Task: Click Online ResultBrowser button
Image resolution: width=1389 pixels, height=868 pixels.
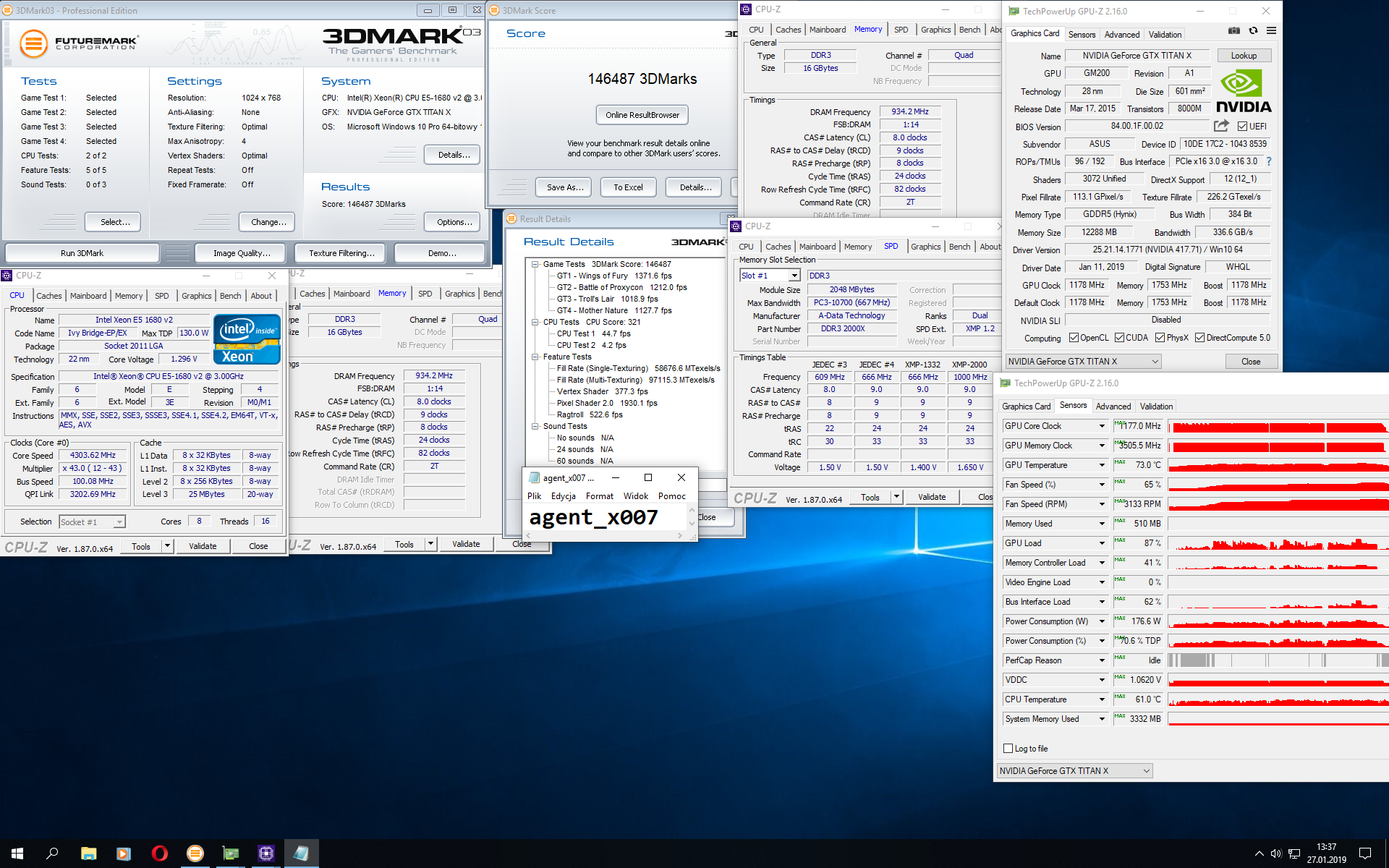Action: point(642,115)
